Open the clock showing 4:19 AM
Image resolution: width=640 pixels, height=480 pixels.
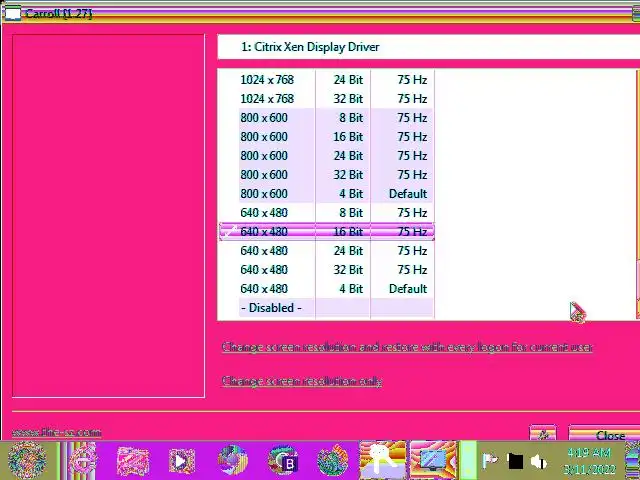point(589,460)
